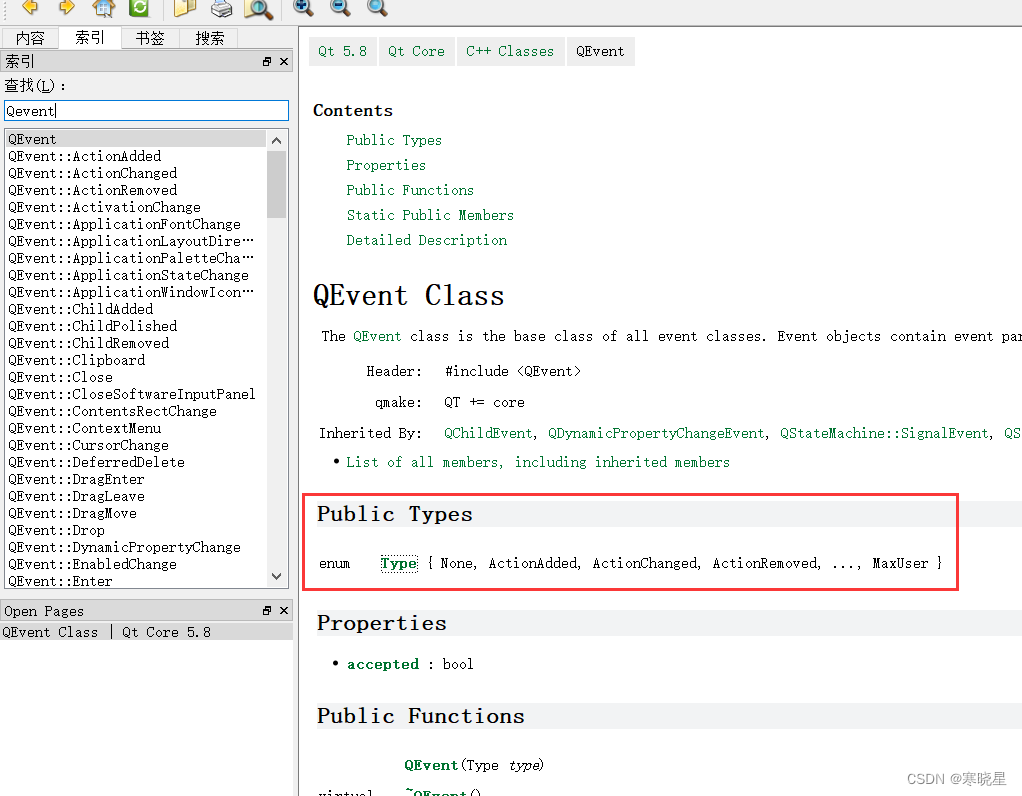Open find in text magnifier icon

[258, 8]
